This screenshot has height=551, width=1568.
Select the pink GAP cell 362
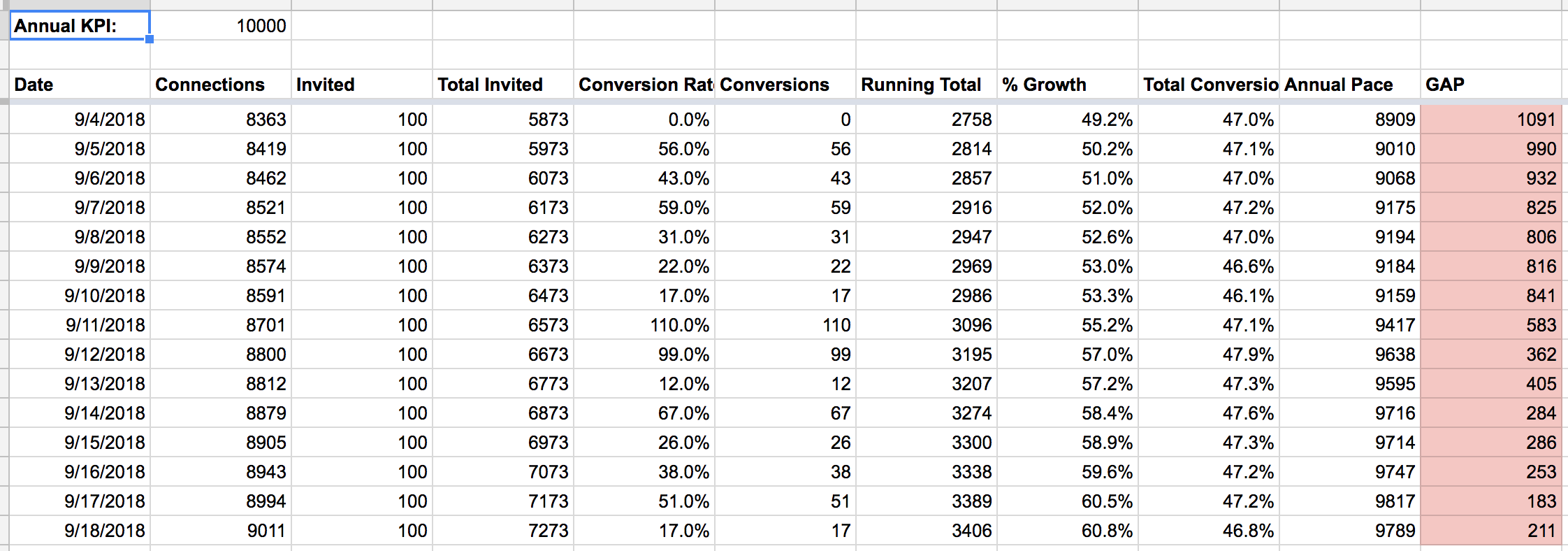coord(1491,355)
